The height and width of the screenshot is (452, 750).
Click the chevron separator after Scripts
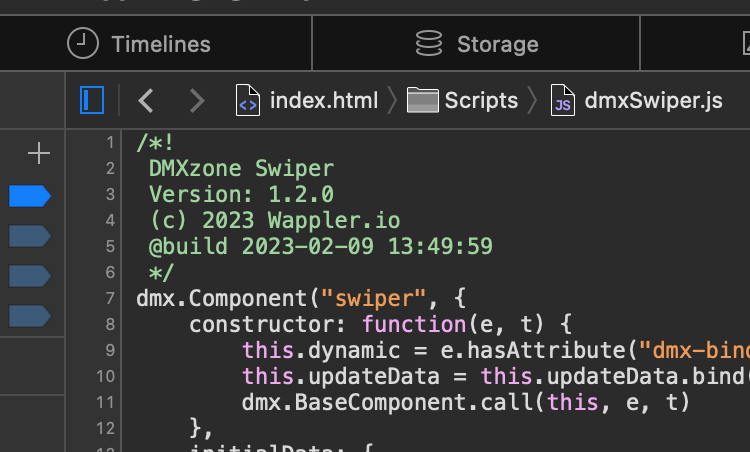pos(532,100)
